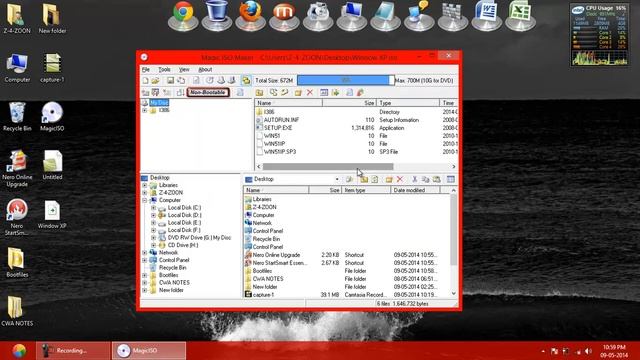The width and height of the screenshot is (640, 360).
Task: Expand DVD RW Drive (G:) node
Action: tap(153, 238)
